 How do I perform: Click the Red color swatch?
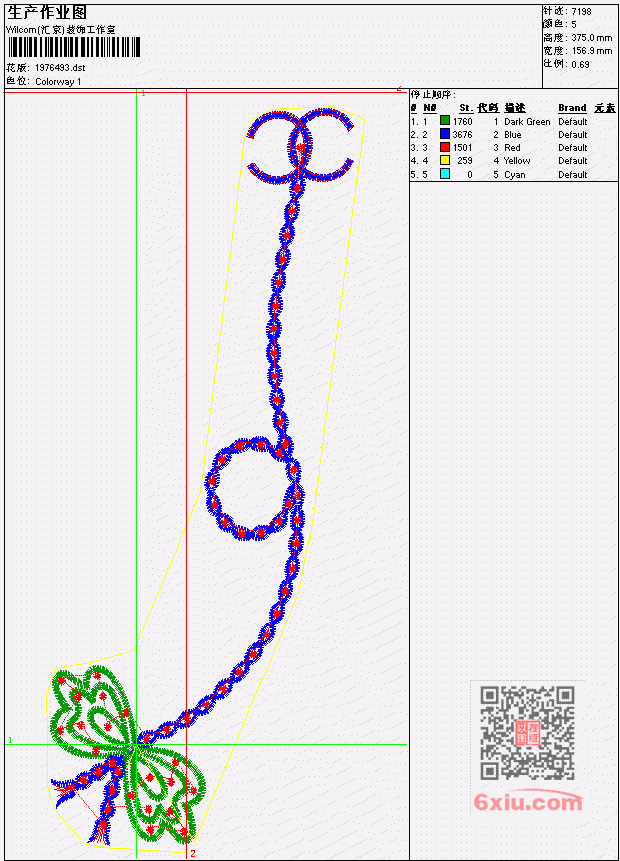445,147
